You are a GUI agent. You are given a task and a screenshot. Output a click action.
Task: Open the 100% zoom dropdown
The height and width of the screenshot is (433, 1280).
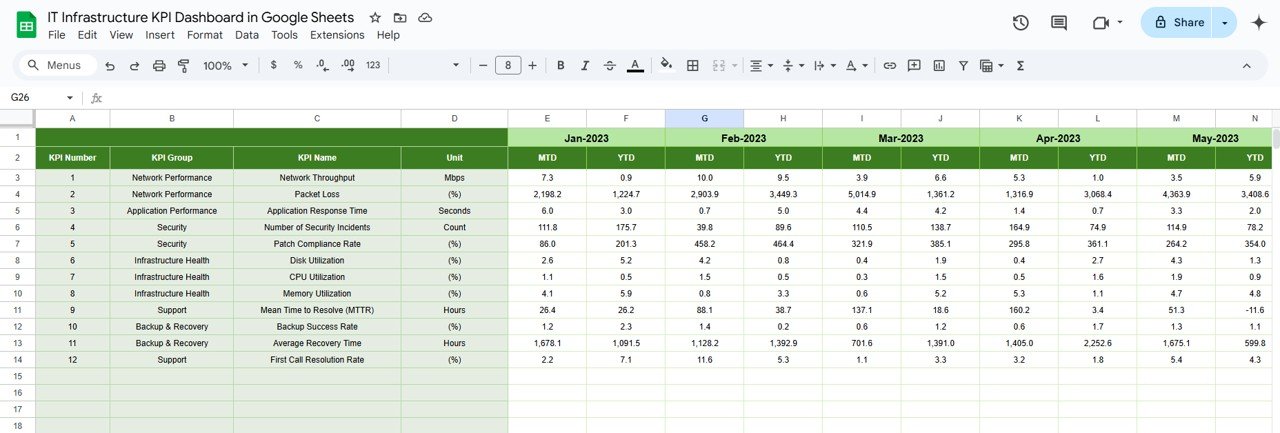226,65
